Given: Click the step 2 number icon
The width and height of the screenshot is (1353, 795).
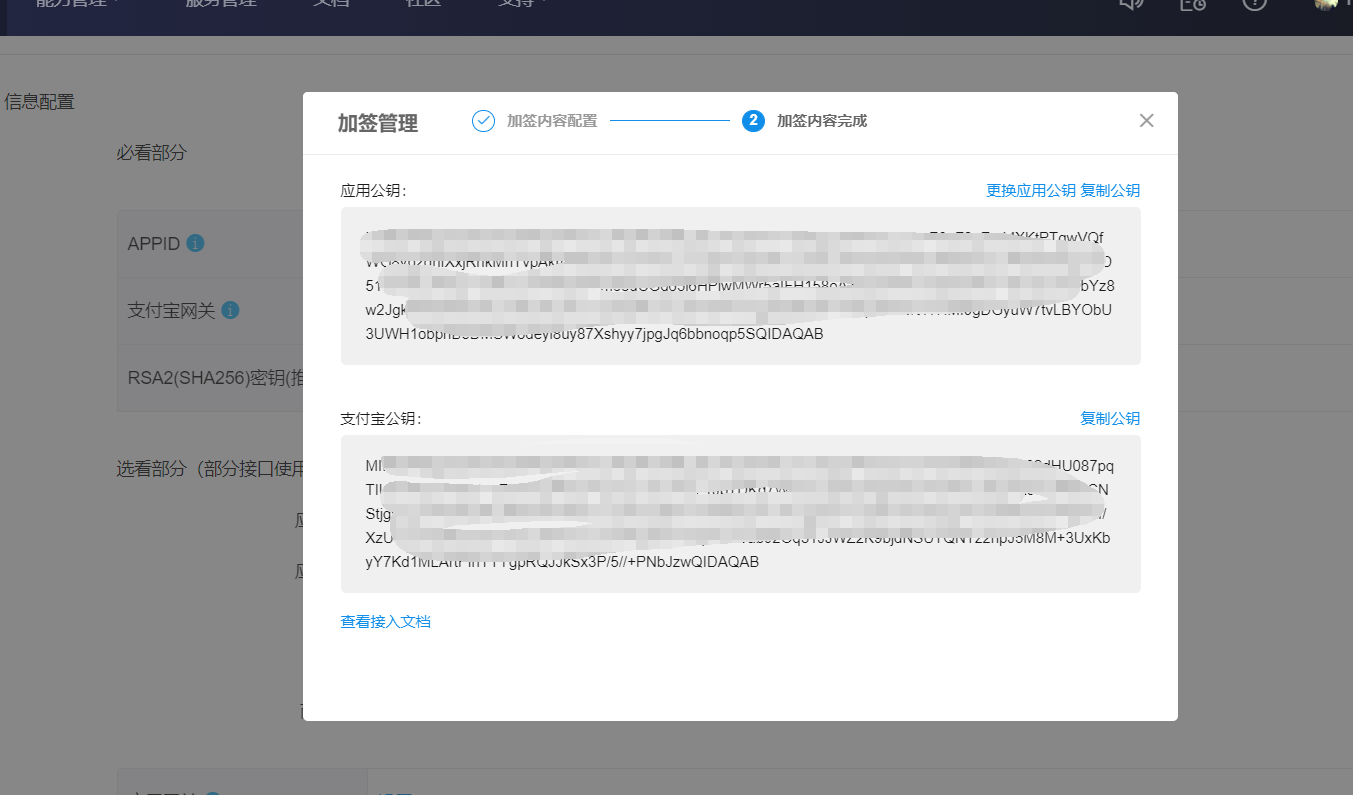Looking at the screenshot, I should click(753, 121).
